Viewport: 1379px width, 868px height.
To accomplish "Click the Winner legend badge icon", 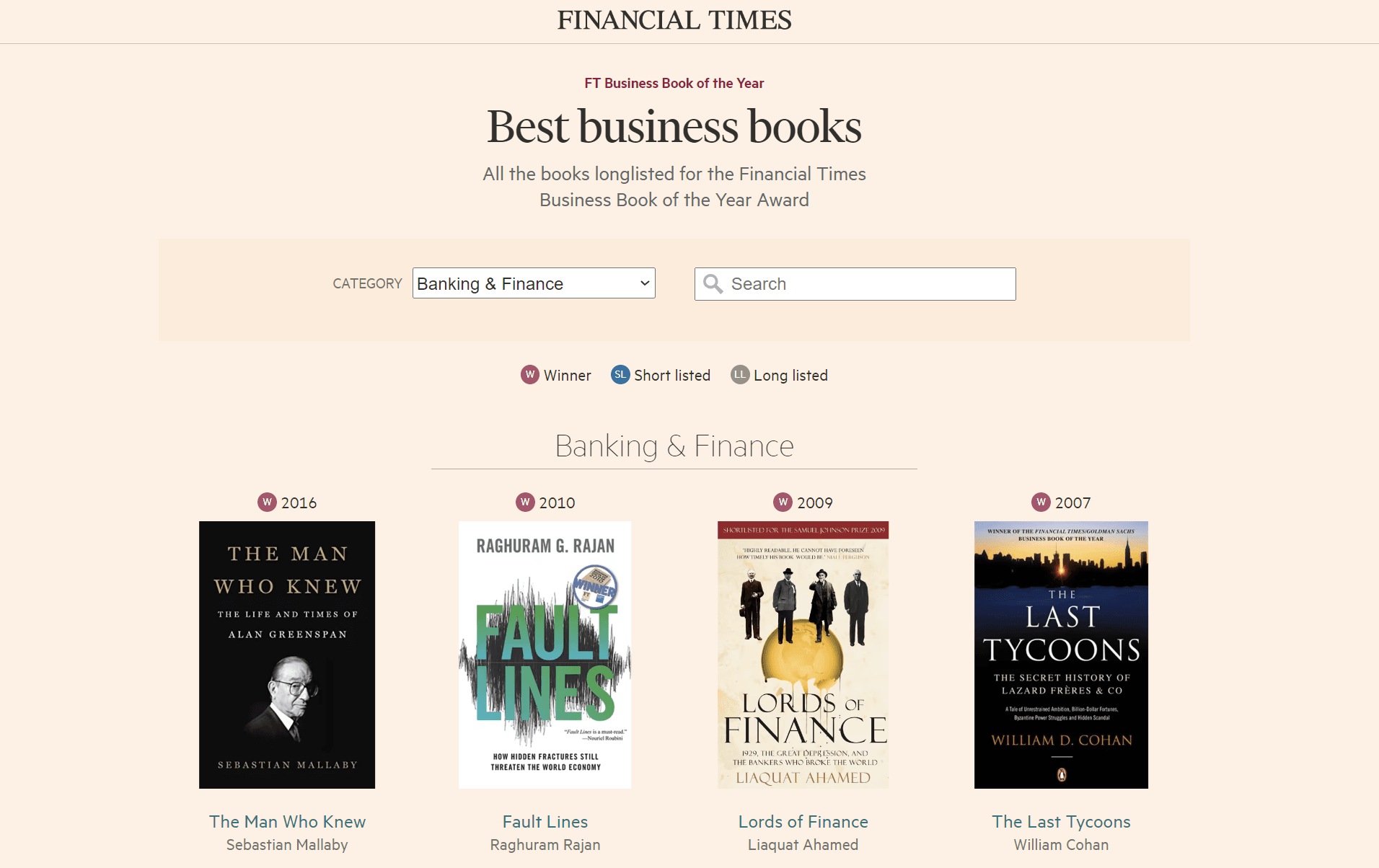I will (530, 375).
